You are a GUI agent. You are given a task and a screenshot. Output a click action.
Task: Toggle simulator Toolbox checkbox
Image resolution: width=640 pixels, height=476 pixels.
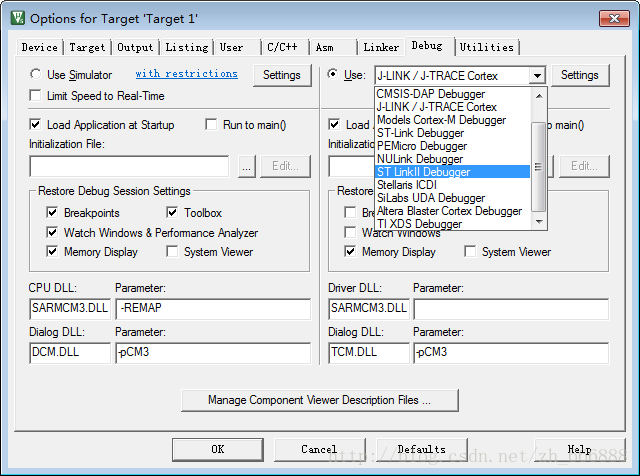pos(172,212)
